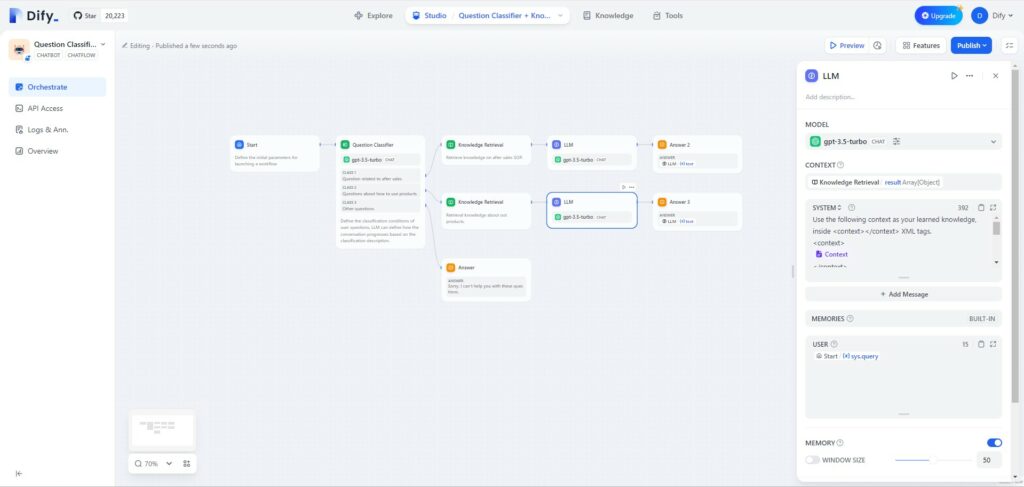Image resolution: width=1024 pixels, height=487 pixels.
Task: Click the Knowledge Retrieval context variable field
Action: [903, 182]
